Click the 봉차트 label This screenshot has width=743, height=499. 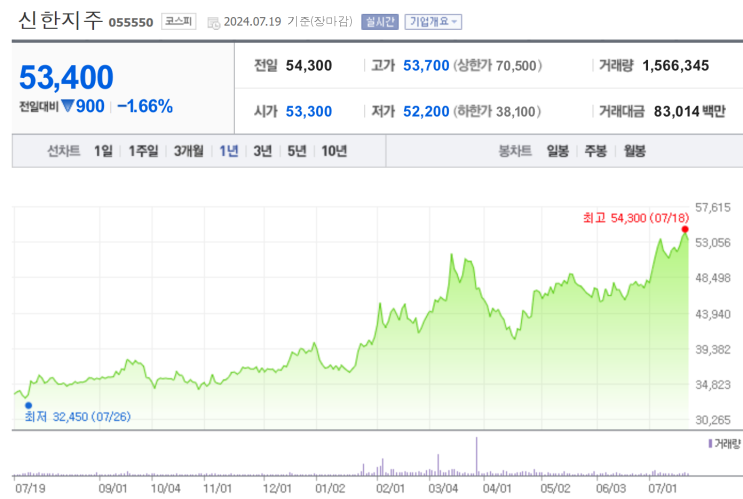tap(515, 151)
